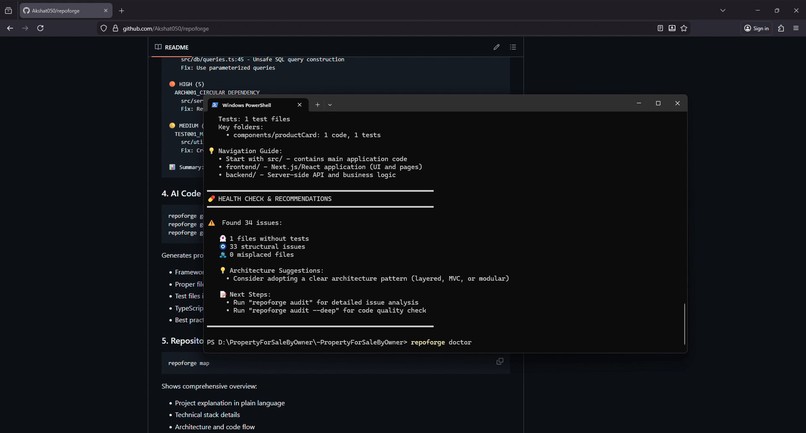Click '33 structural issues' terminal line
The height and width of the screenshot is (433, 806).
(267, 247)
